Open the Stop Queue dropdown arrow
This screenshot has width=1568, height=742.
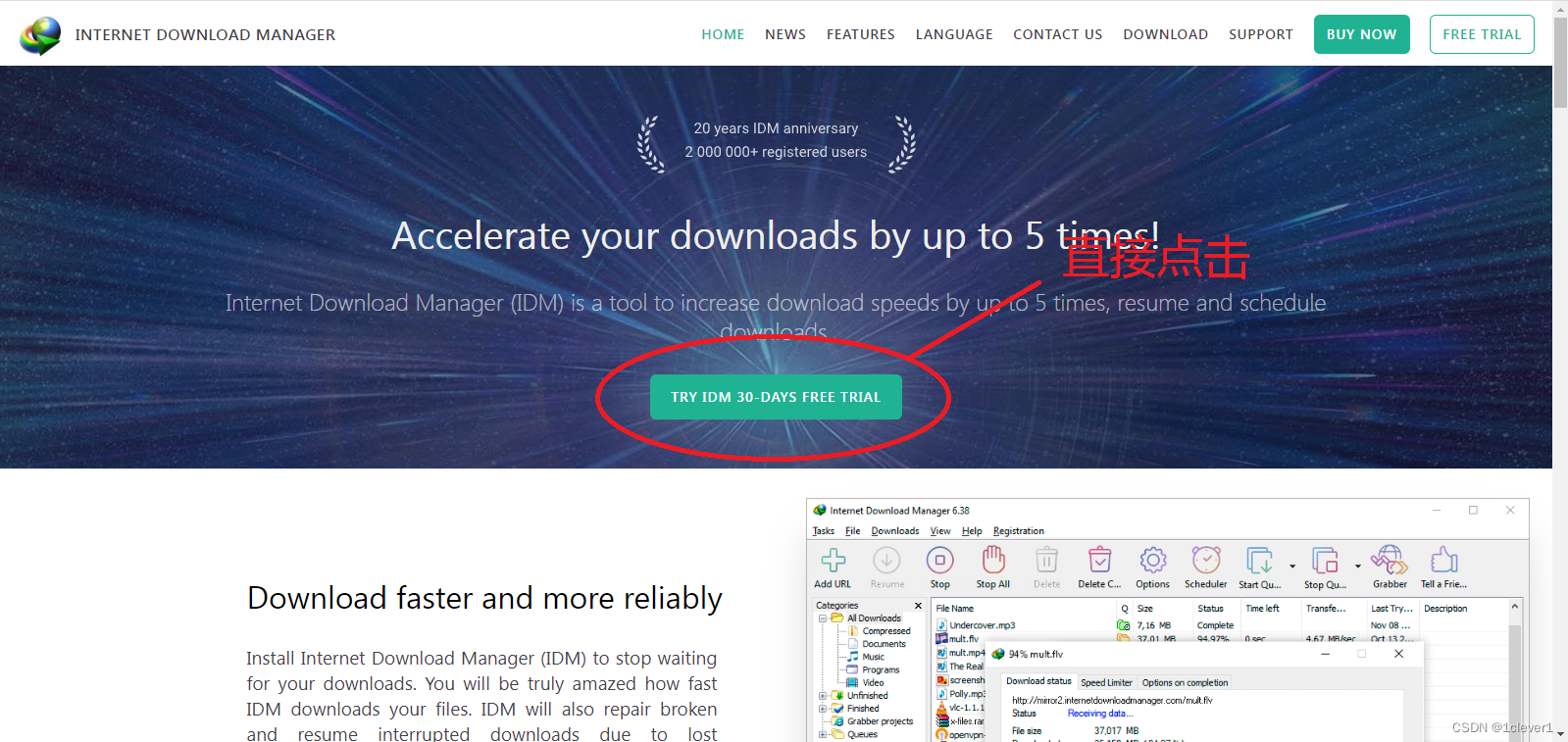click(1358, 566)
